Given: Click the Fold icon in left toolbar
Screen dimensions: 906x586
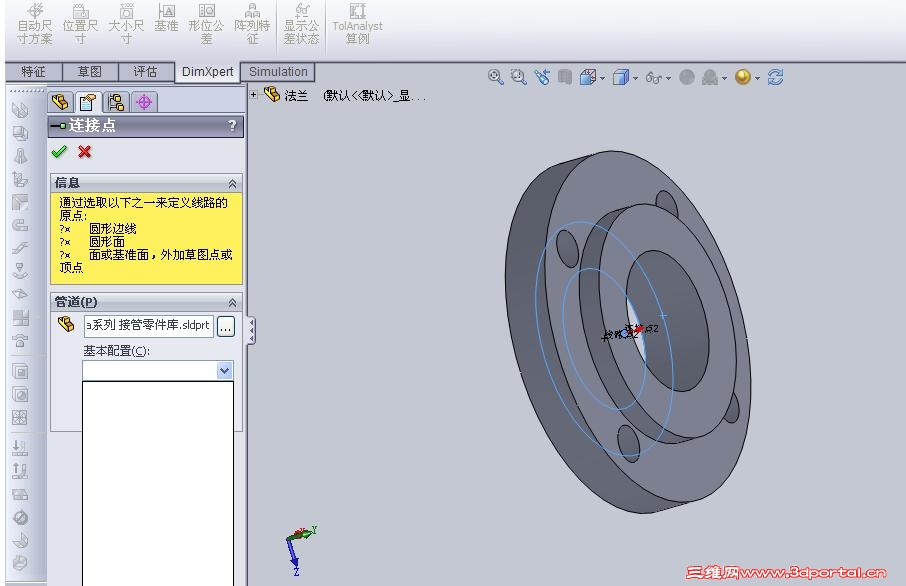Looking at the screenshot, I should click(20, 471).
